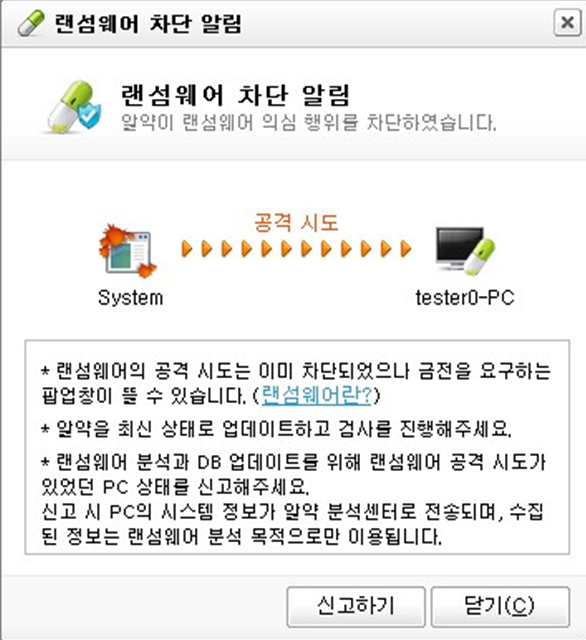Image resolution: width=586 pixels, height=640 pixels.
Task: Click the infected System window icon
Action: pyautogui.click(x=128, y=251)
